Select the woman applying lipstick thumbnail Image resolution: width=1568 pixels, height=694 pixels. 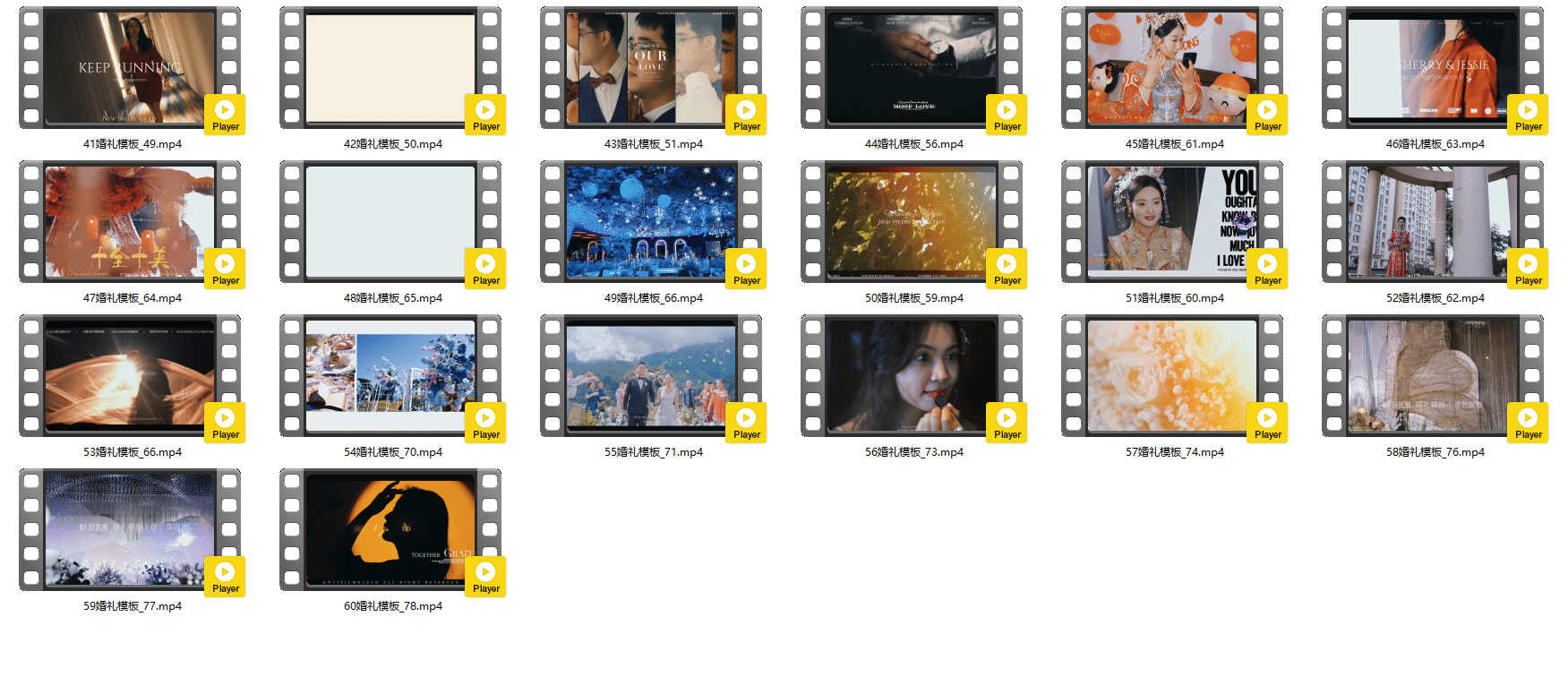(x=911, y=376)
